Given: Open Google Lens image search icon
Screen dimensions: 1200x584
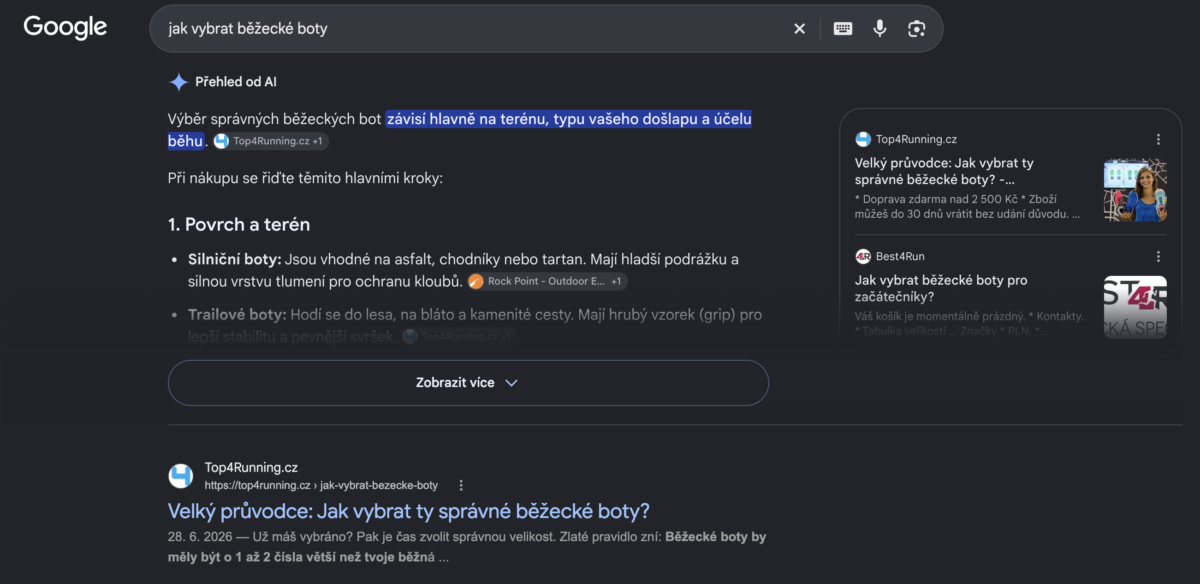Looking at the screenshot, I should tap(916, 29).
